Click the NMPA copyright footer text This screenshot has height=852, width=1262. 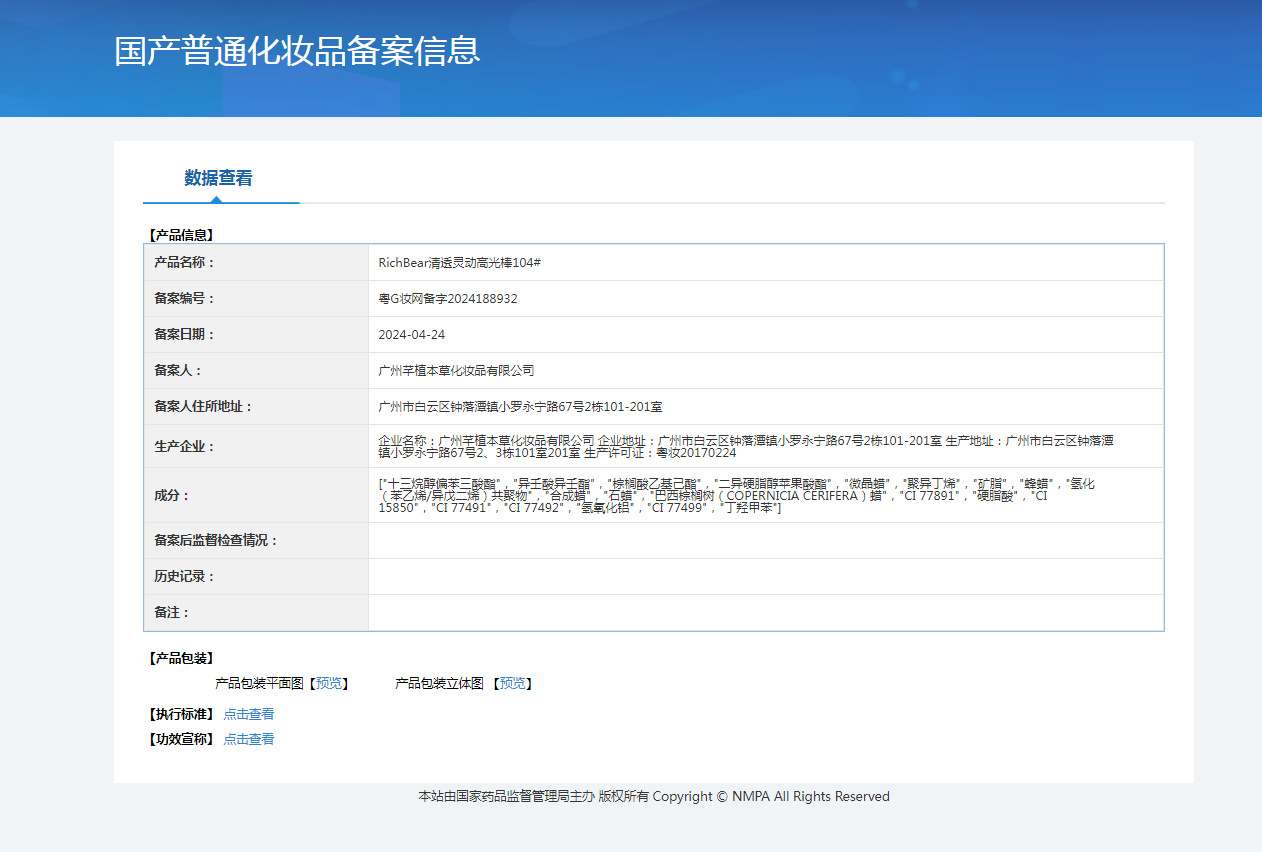pos(653,797)
